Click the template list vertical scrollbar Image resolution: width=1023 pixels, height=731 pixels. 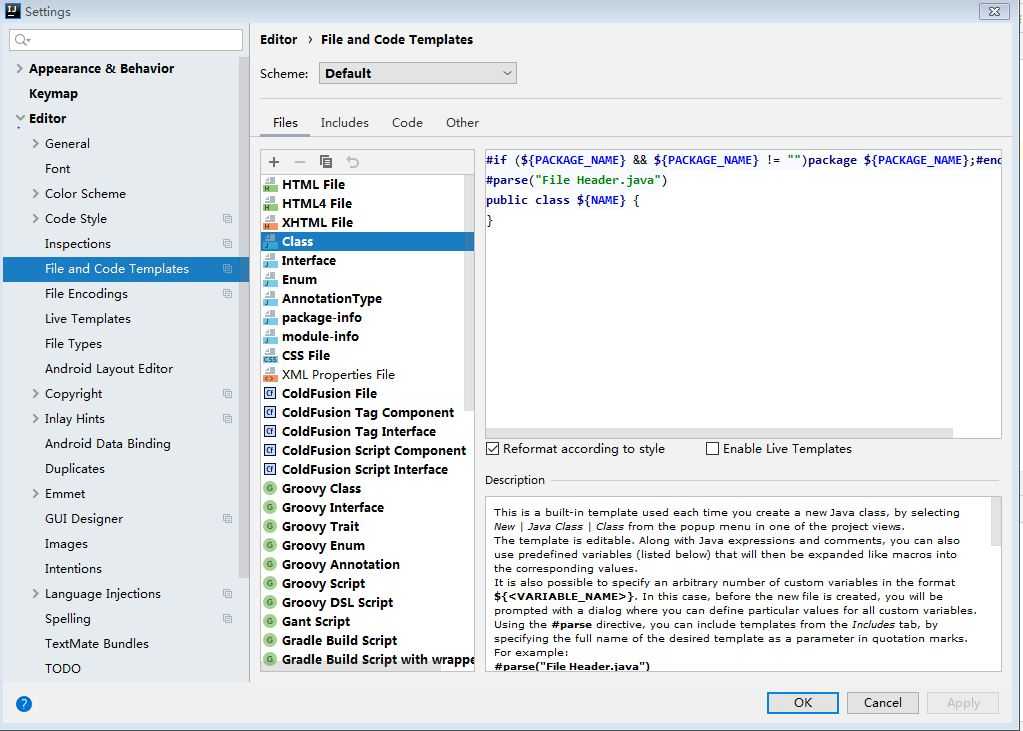468,292
